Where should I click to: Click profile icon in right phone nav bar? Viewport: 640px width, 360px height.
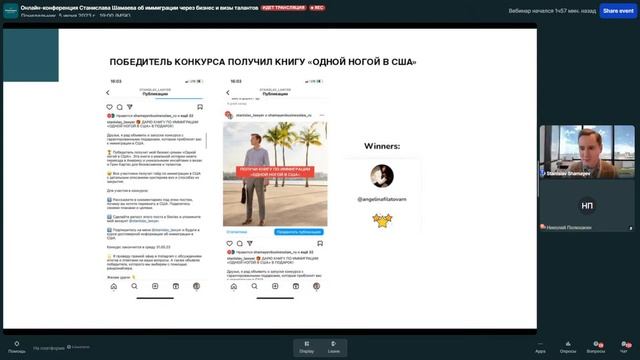(x=316, y=287)
